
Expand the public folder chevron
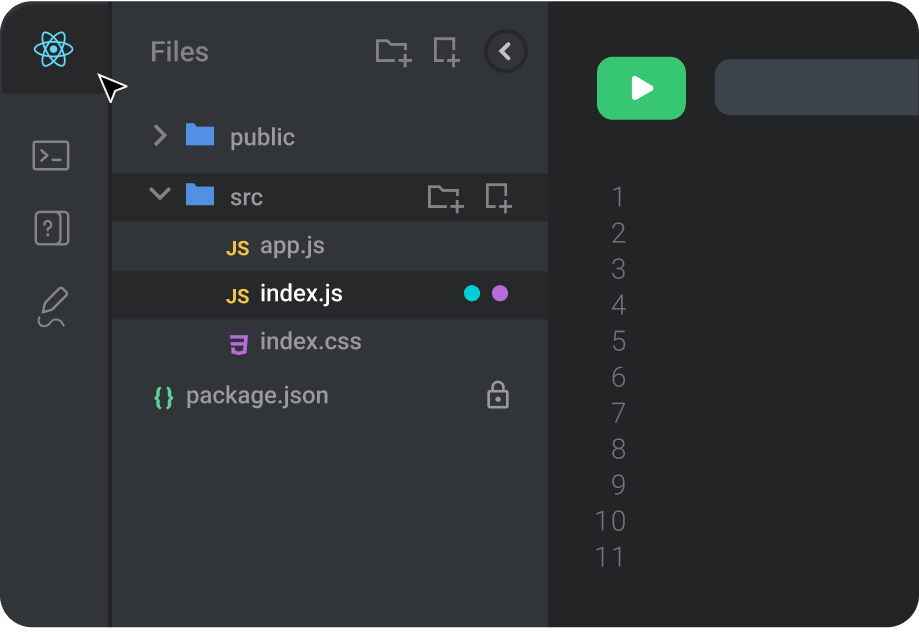(x=160, y=136)
